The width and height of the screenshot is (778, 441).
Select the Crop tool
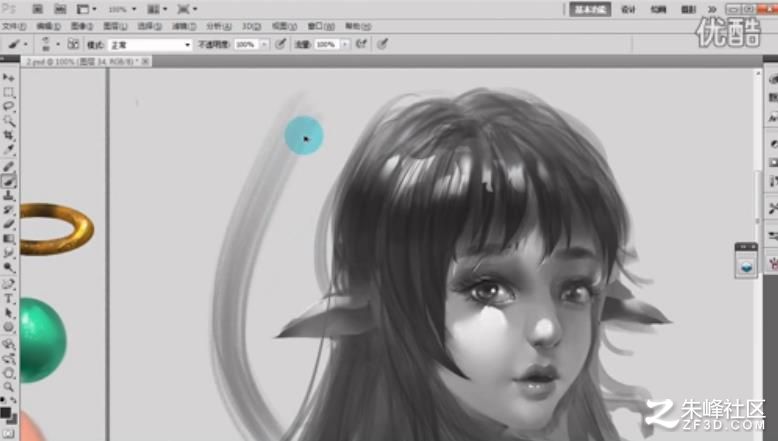[x=8, y=135]
